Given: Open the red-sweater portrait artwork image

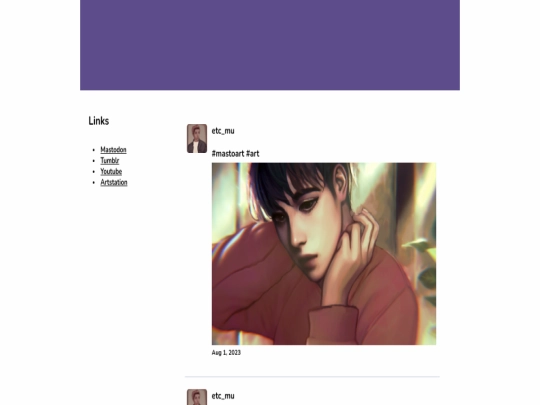Looking at the screenshot, I should click(324, 254).
